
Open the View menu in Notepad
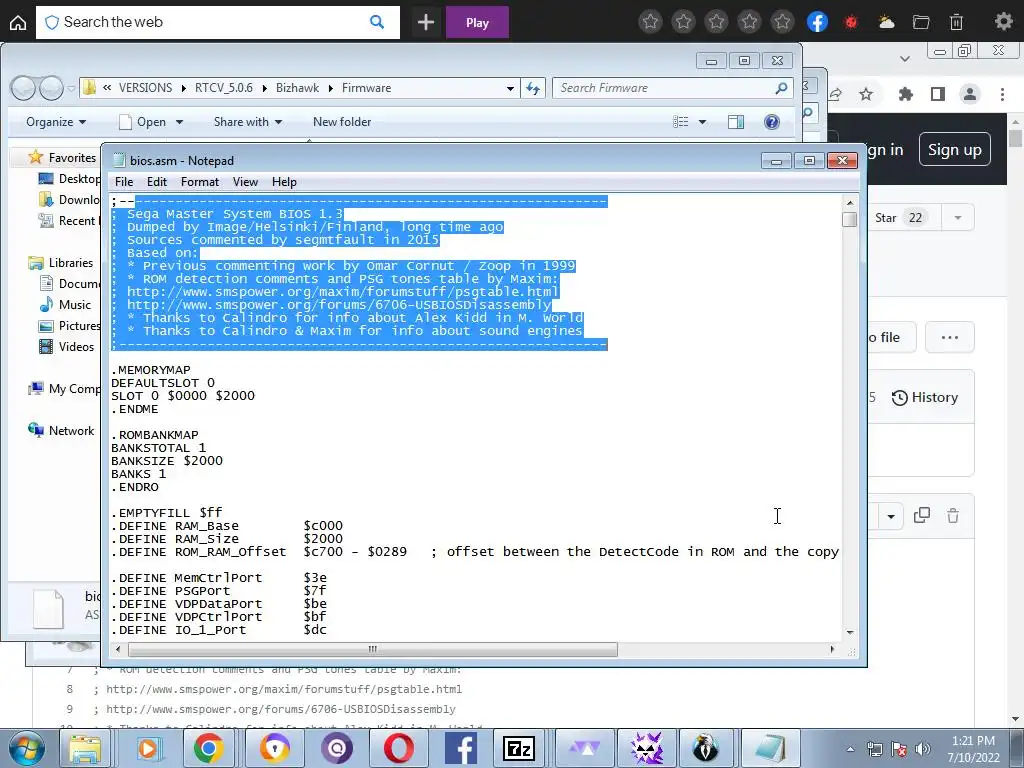pos(246,182)
